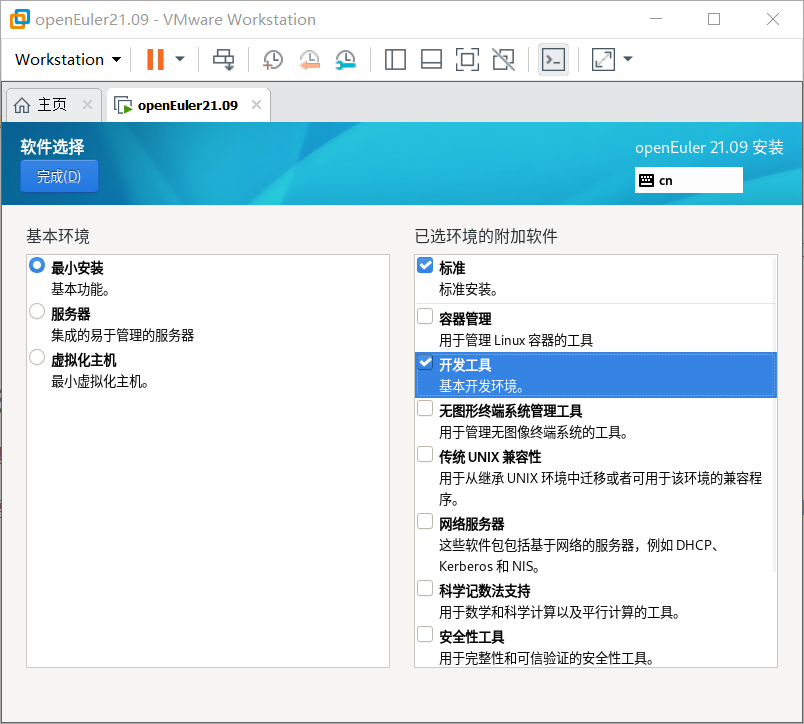
Task: Enter full screen mode
Action: 467,59
